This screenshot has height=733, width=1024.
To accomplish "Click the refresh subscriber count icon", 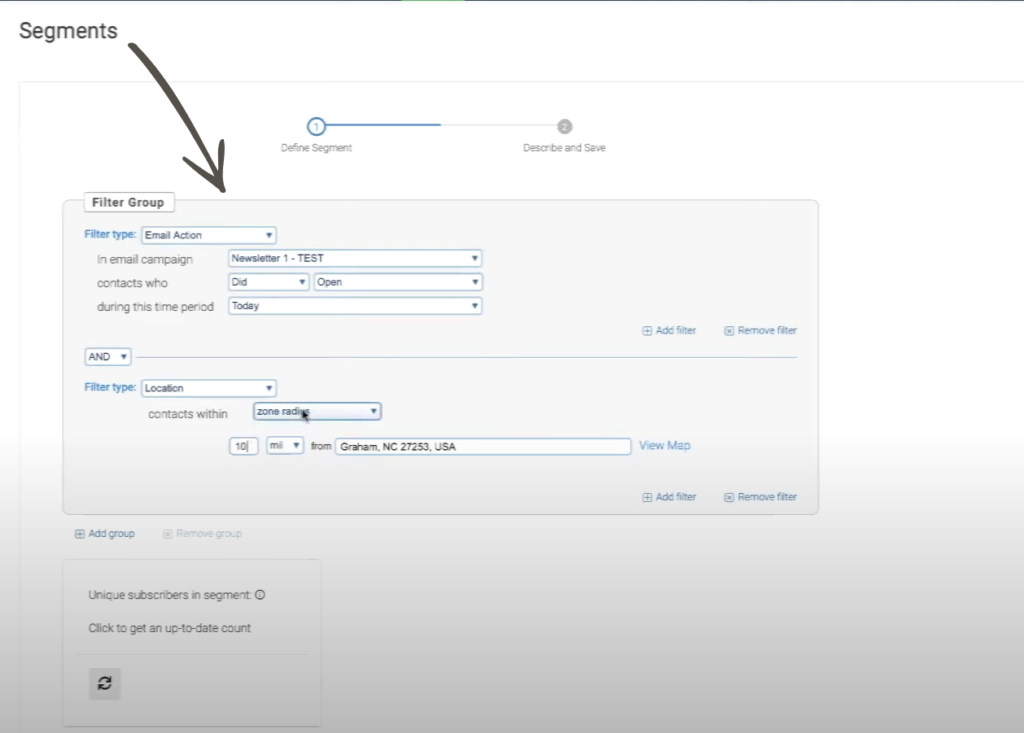I will pos(105,684).
